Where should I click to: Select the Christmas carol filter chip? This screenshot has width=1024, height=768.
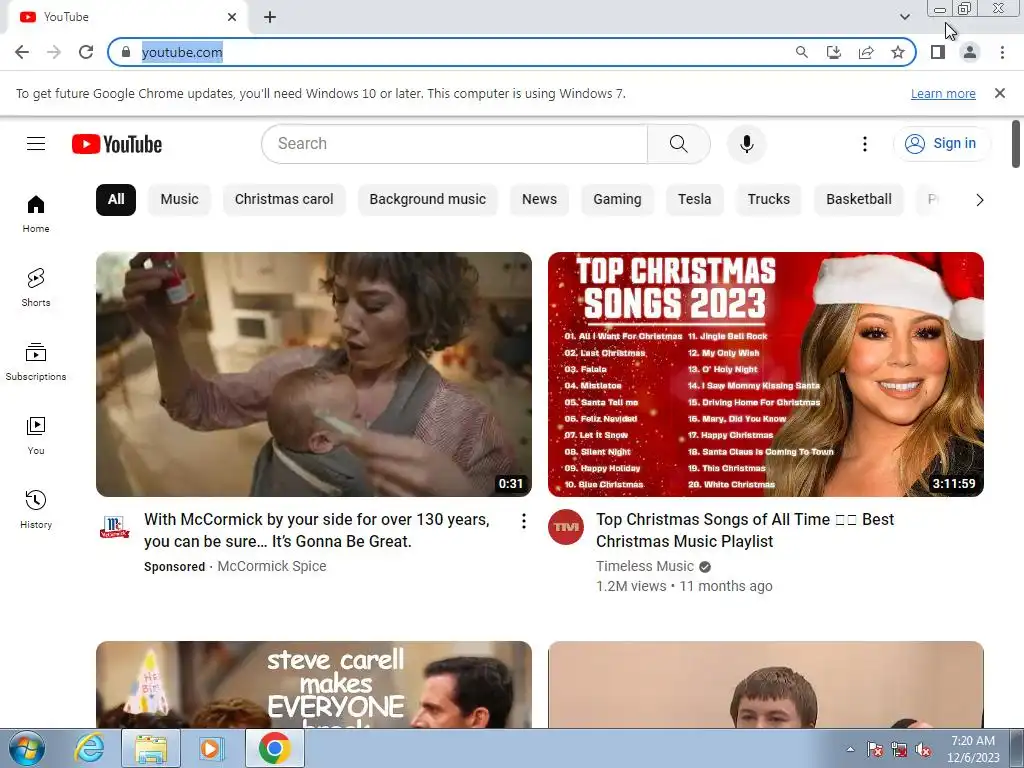[x=284, y=199]
